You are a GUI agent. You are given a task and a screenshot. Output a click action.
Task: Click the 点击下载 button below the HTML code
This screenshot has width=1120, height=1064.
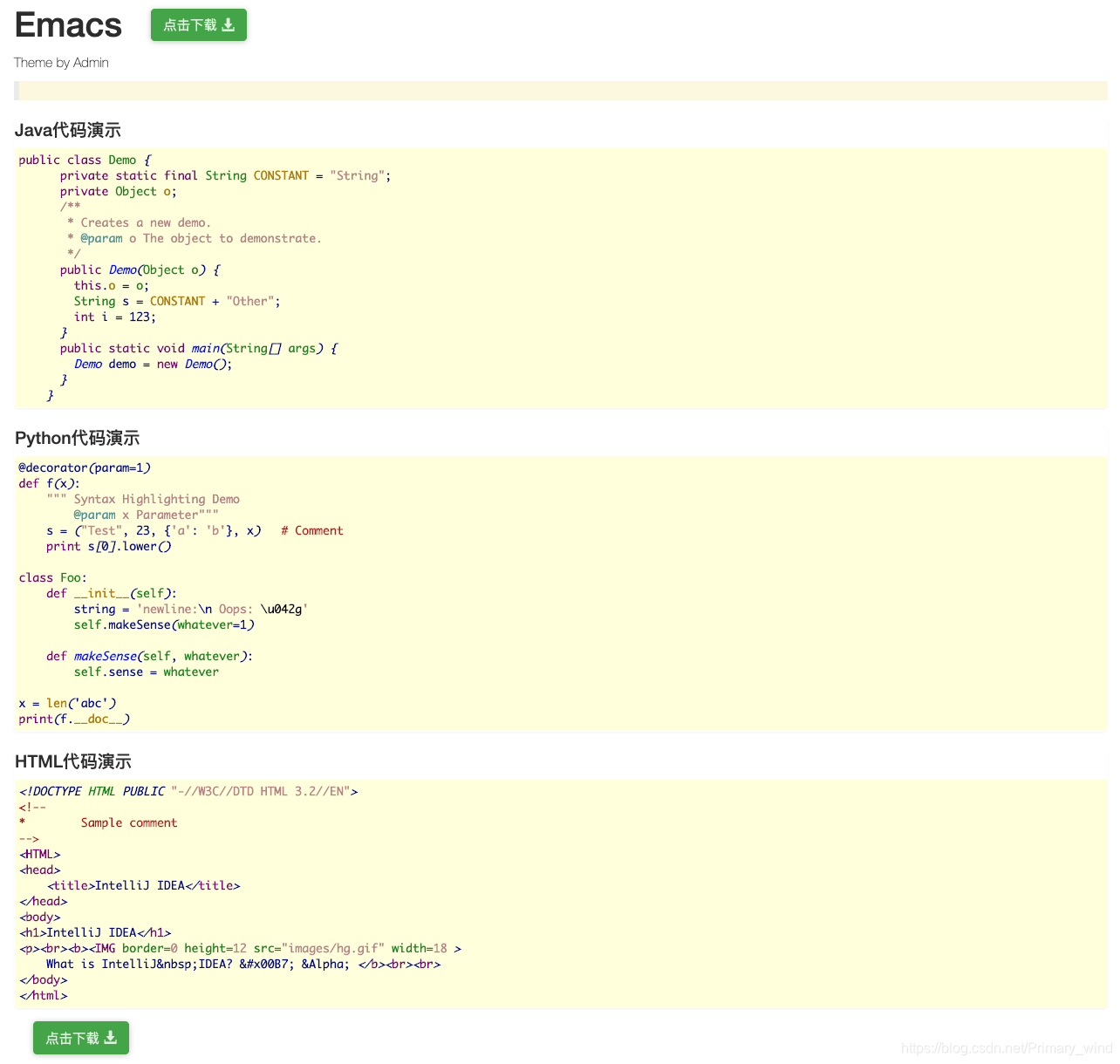tap(81, 1038)
